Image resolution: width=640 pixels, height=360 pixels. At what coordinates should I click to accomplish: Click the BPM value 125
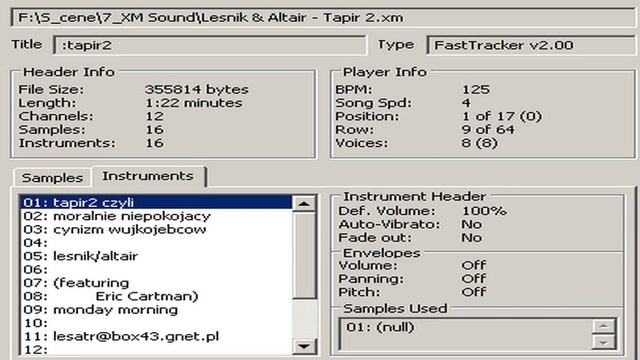(476, 89)
